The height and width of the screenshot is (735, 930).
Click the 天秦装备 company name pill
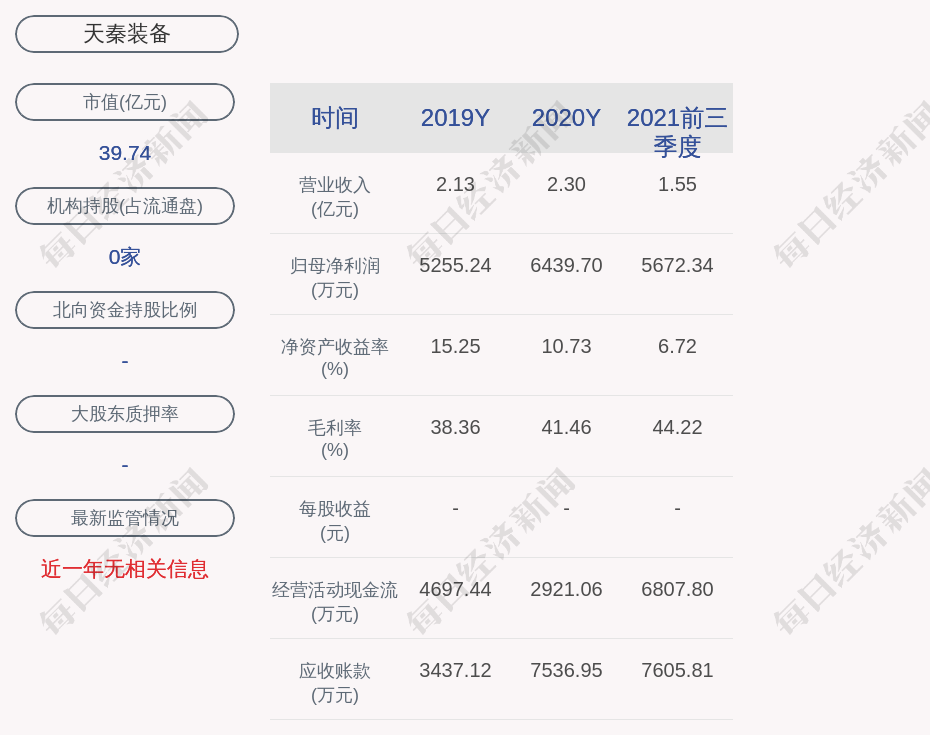click(x=127, y=34)
